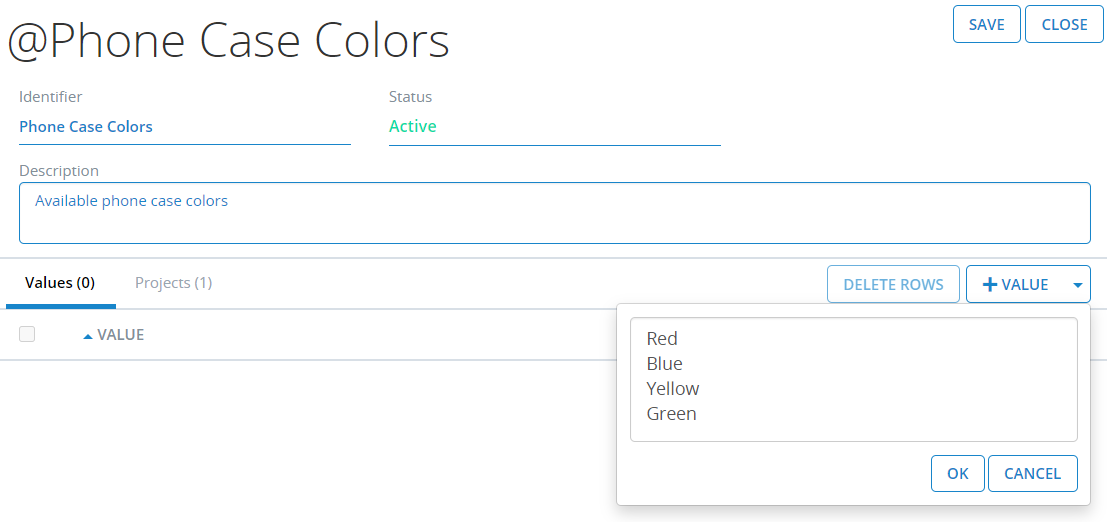Click the CLOSE button
This screenshot has width=1107, height=522.
(x=1064, y=25)
